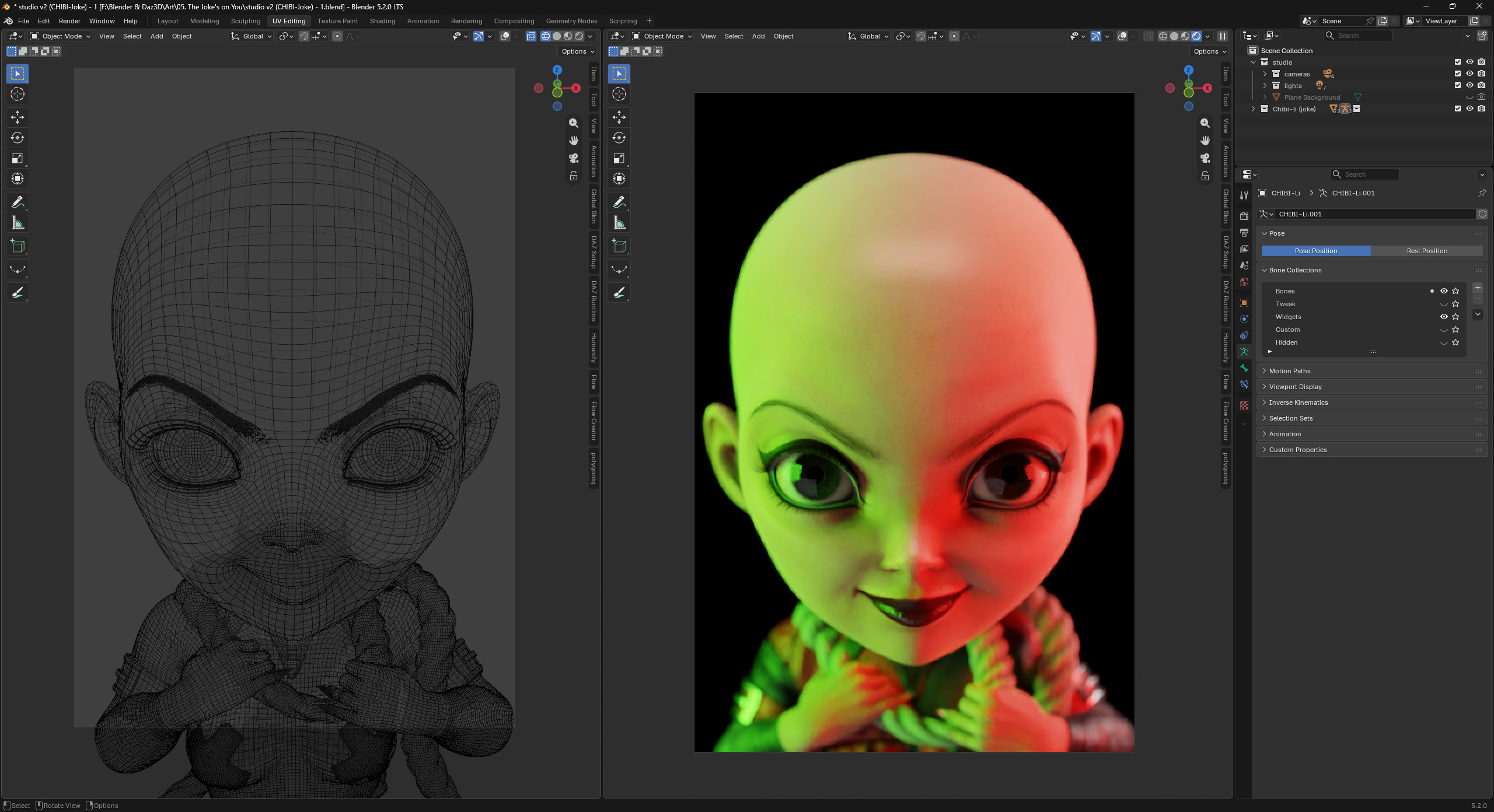
Task: Click the 3D Cursor tool in right viewport
Action: 619,94
